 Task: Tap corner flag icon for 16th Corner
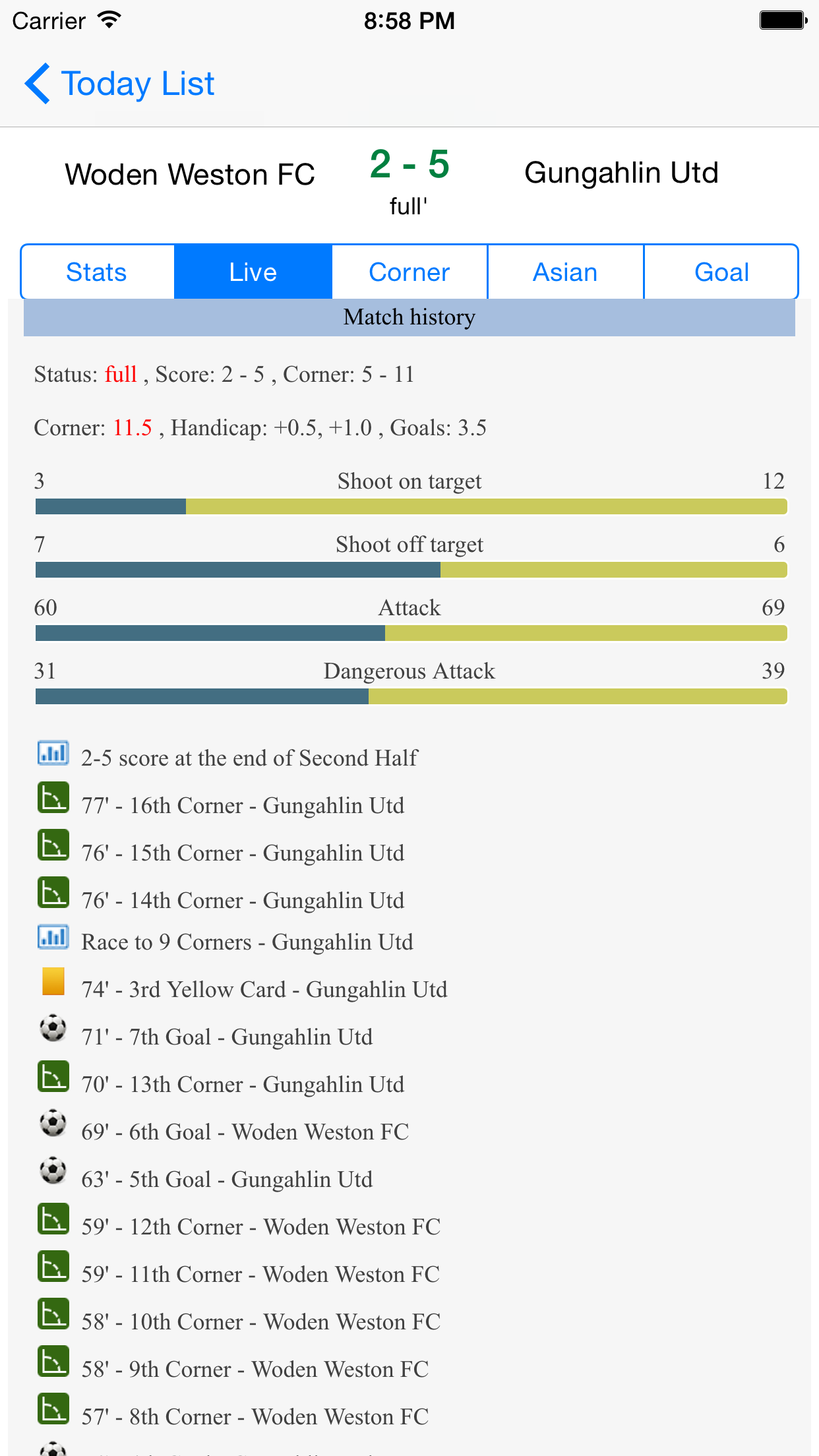(x=53, y=798)
